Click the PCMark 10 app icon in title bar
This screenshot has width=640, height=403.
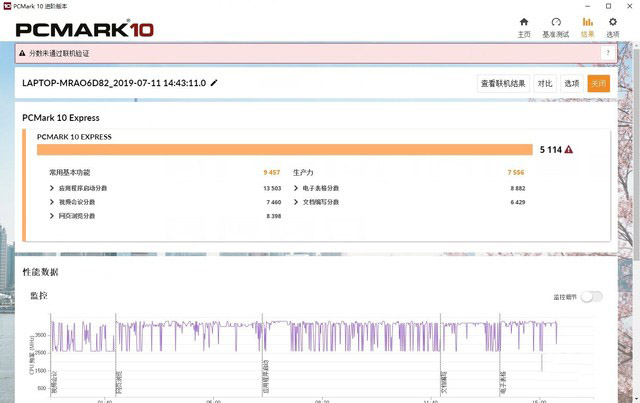click(7, 6)
